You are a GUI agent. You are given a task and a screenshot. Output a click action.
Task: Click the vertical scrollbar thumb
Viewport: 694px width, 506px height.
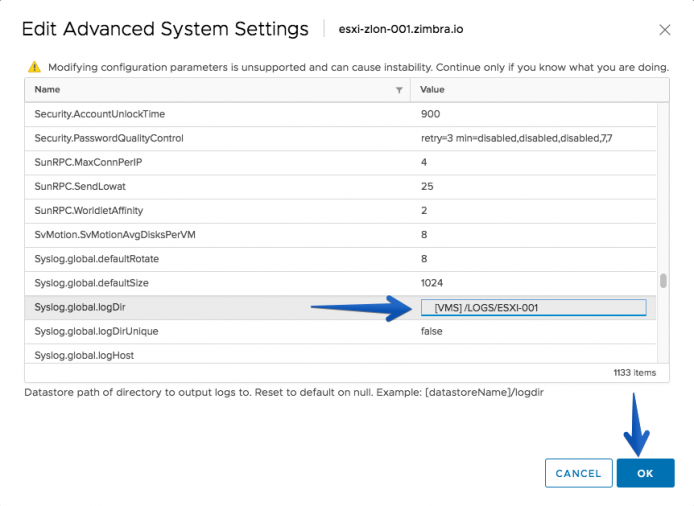pos(663,281)
